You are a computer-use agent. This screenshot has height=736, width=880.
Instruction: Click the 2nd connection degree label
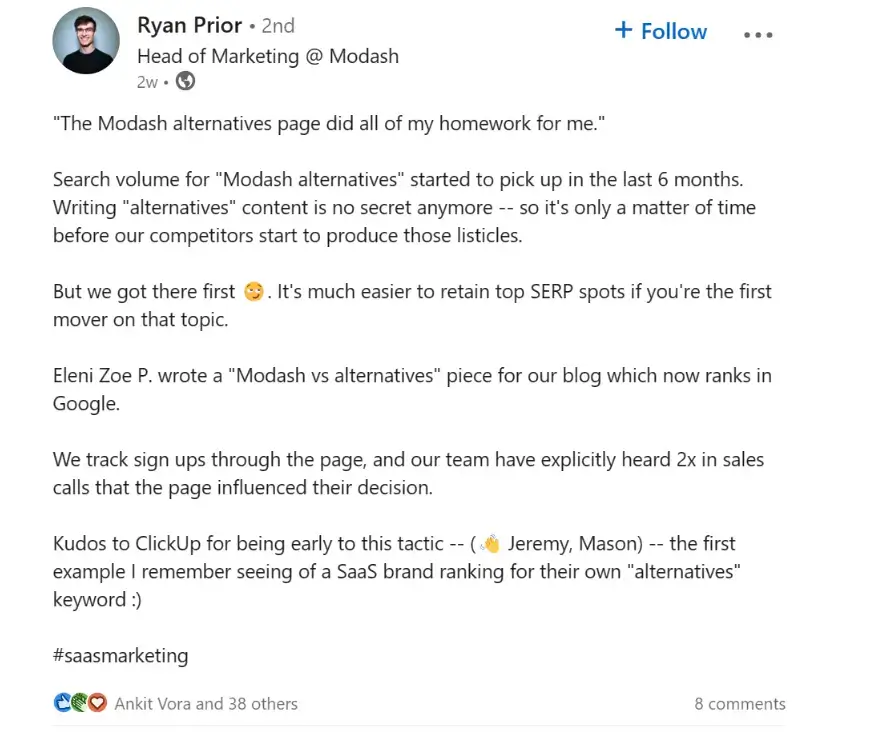(278, 25)
